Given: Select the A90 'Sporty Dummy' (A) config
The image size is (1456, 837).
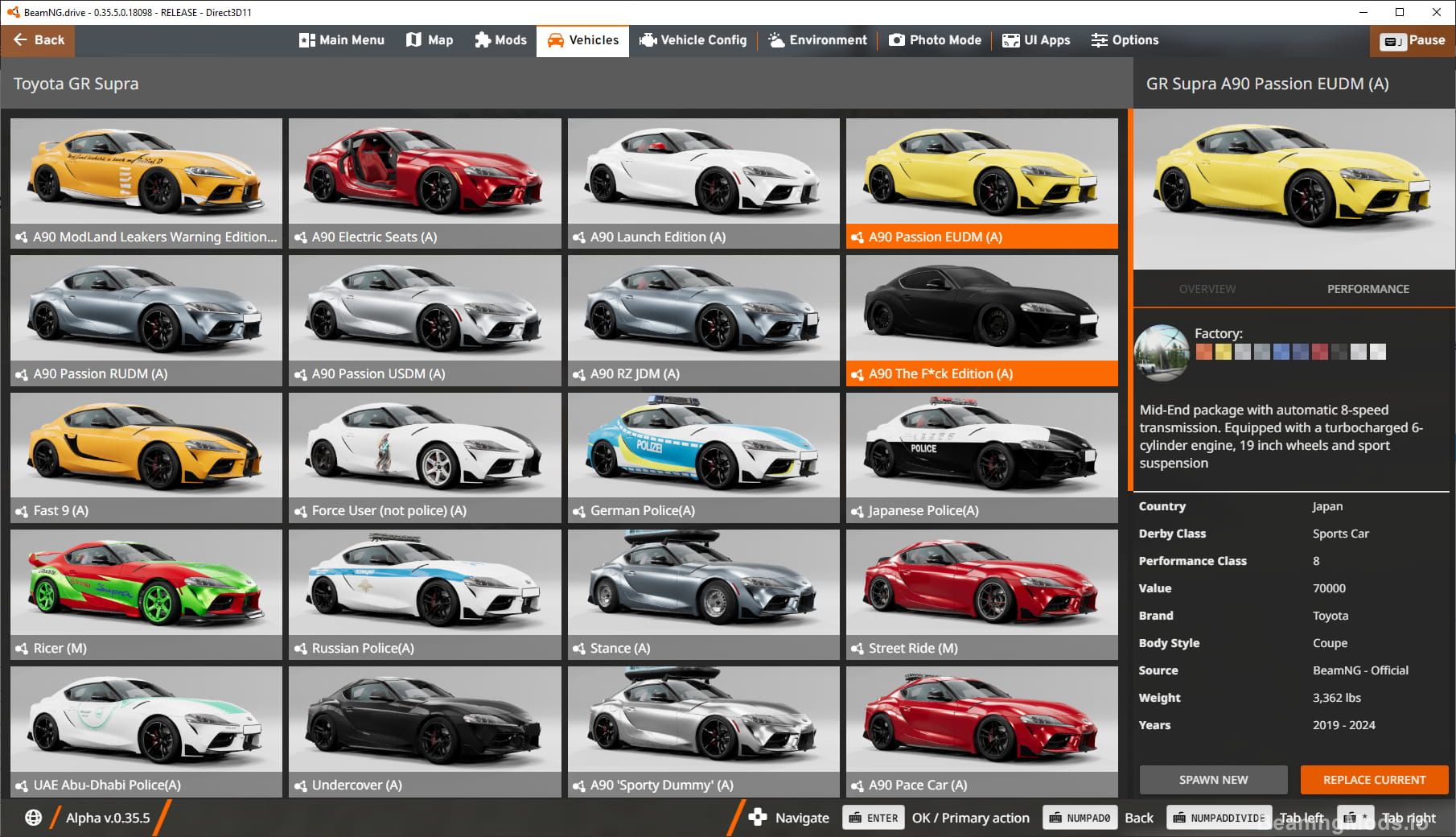Looking at the screenshot, I should 703,731.
